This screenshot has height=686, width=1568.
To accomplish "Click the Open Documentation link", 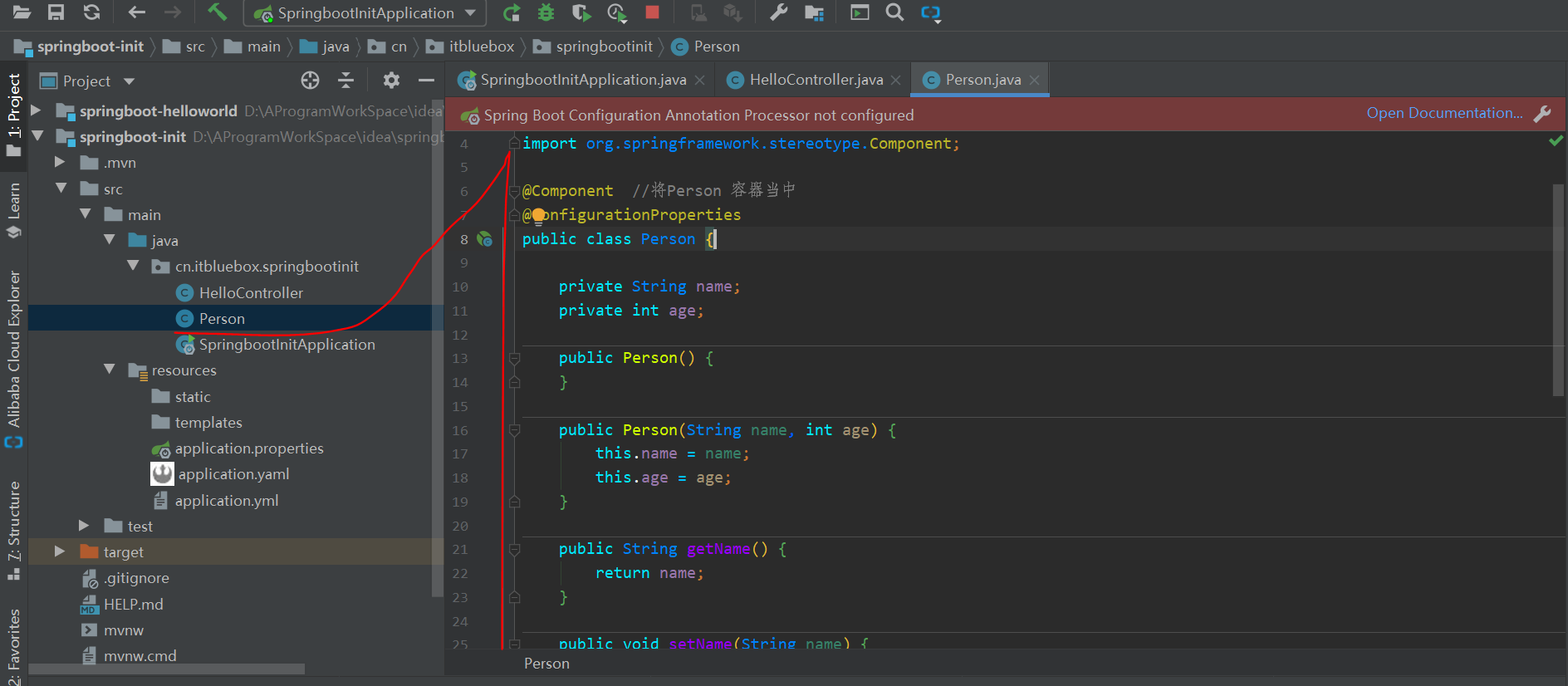I will pos(1445,113).
